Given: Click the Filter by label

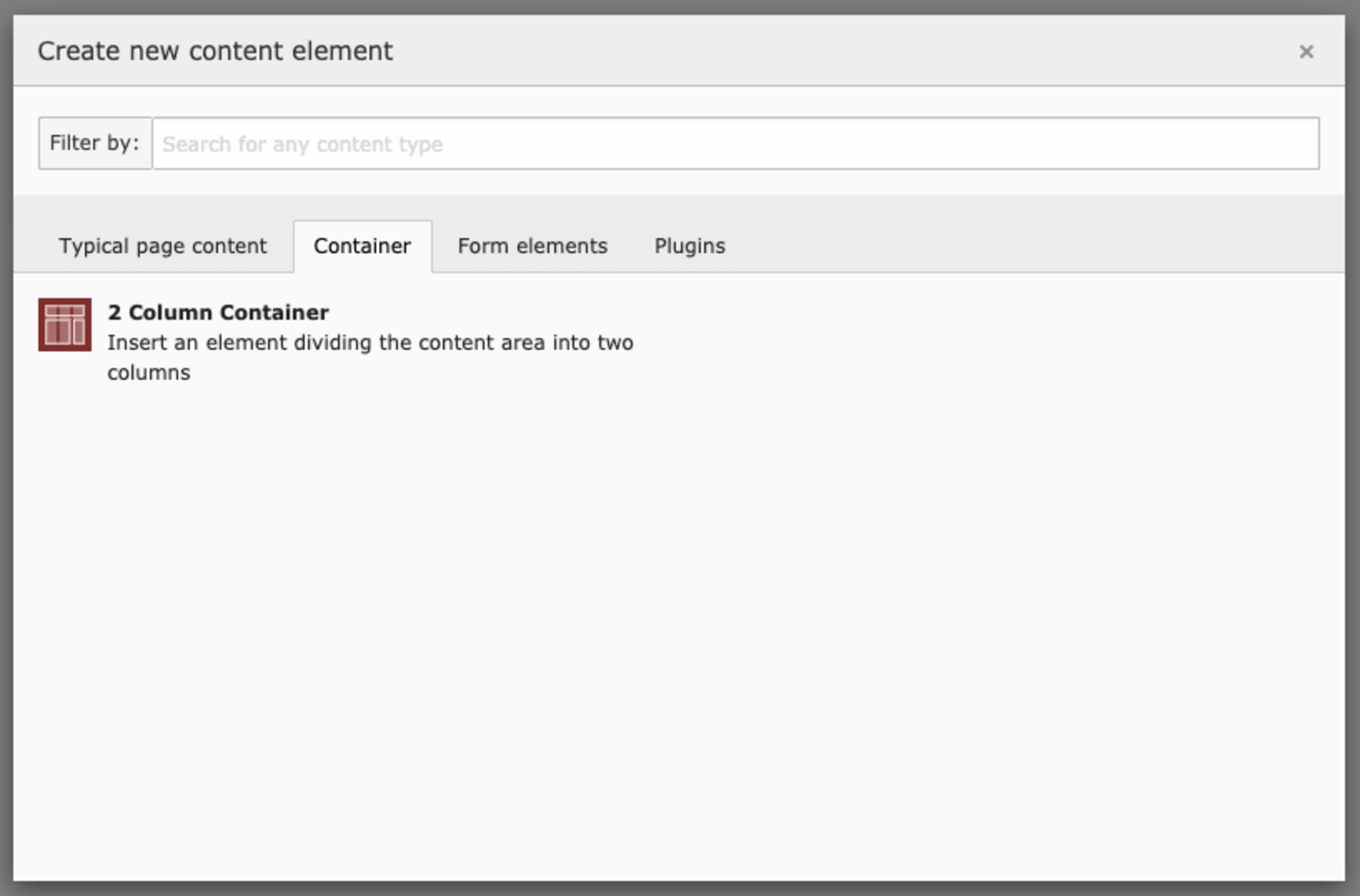Looking at the screenshot, I should click(x=94, y=143).
